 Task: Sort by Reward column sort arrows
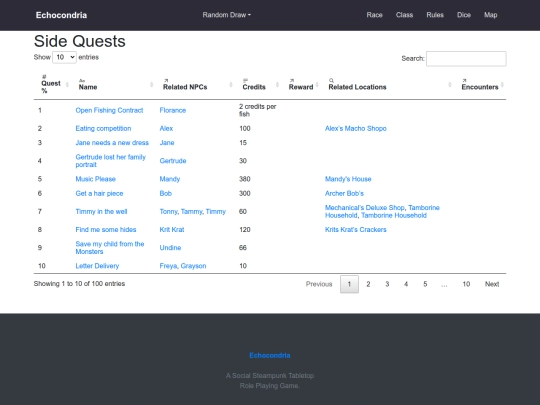click(317, 85)
